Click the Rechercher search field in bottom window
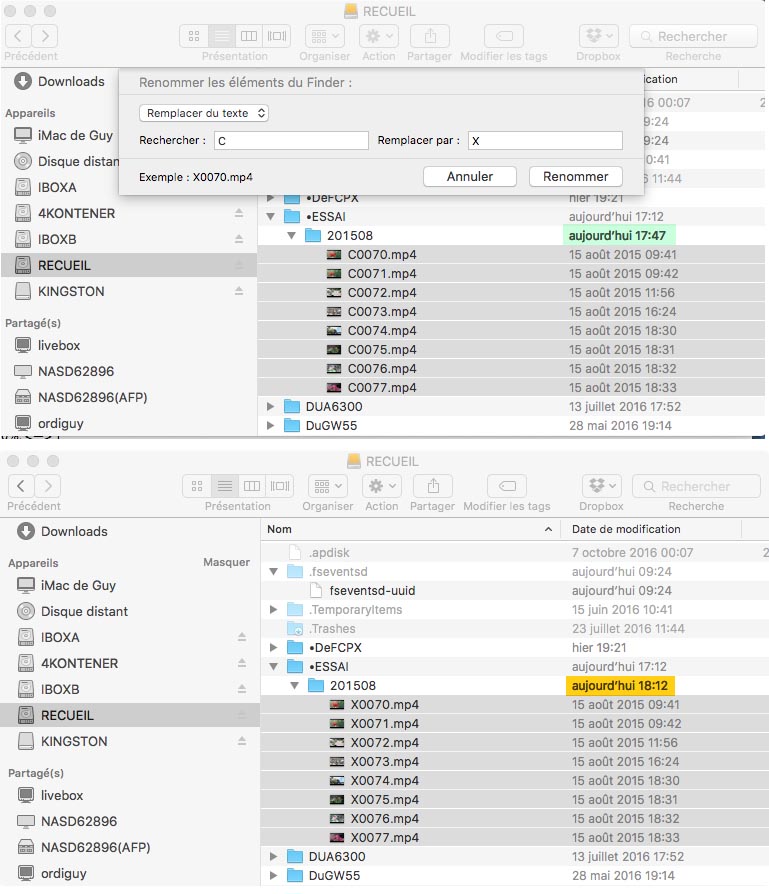Image resolution: width=769 pixels, height=894 pixels. click(x=696, y=486)
